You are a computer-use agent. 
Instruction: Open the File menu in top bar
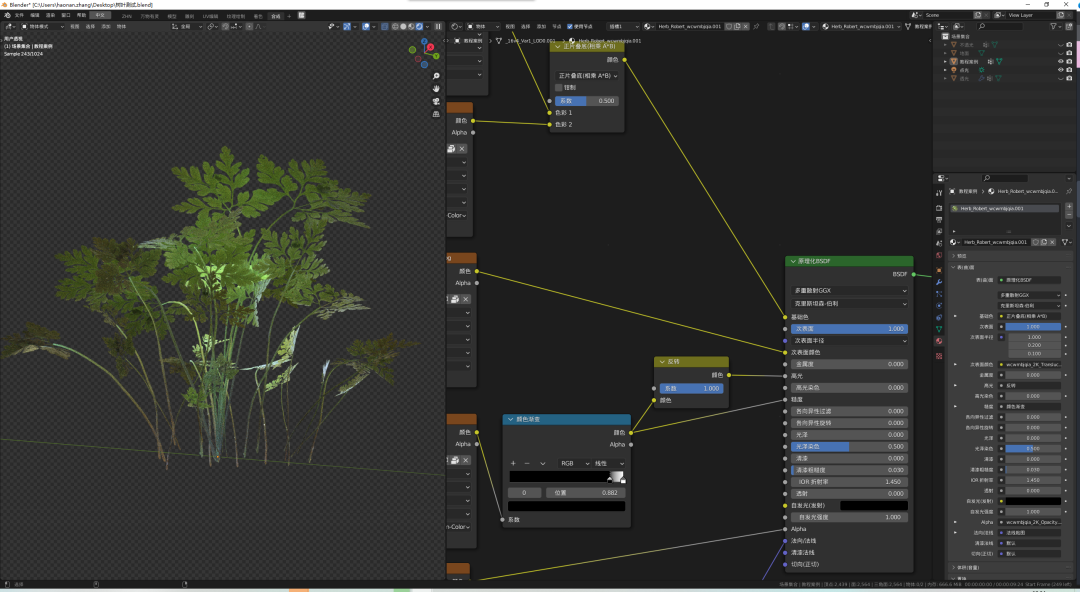(x=19, y=15)
